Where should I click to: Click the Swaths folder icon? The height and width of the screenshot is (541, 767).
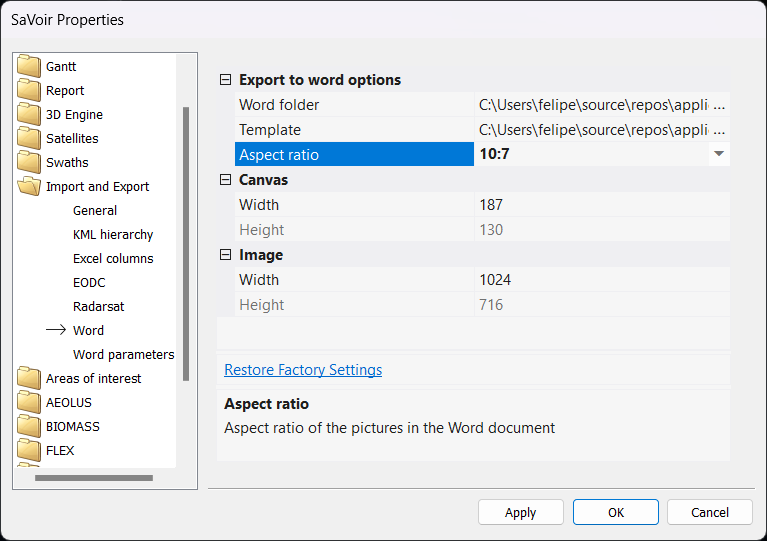29,163
